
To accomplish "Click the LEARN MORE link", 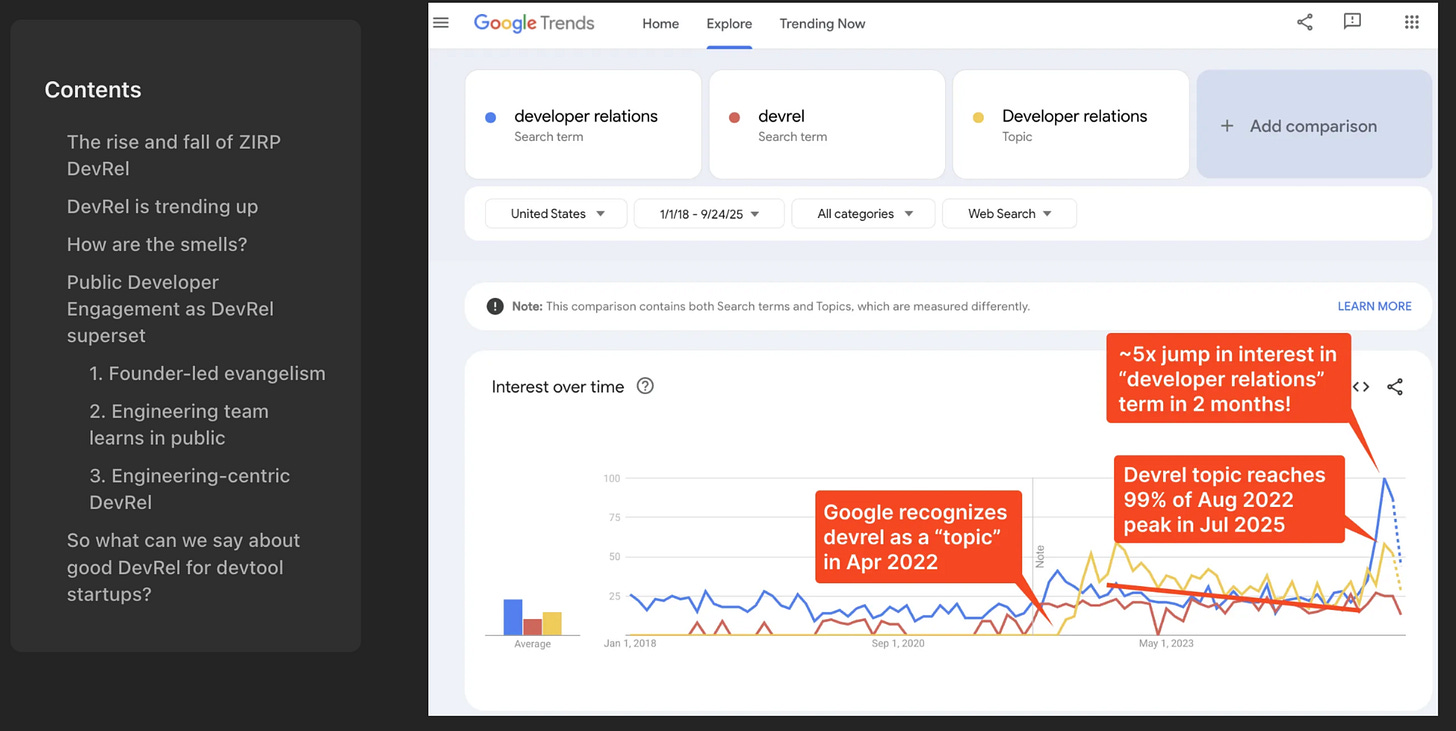I will coord(1374,306).
